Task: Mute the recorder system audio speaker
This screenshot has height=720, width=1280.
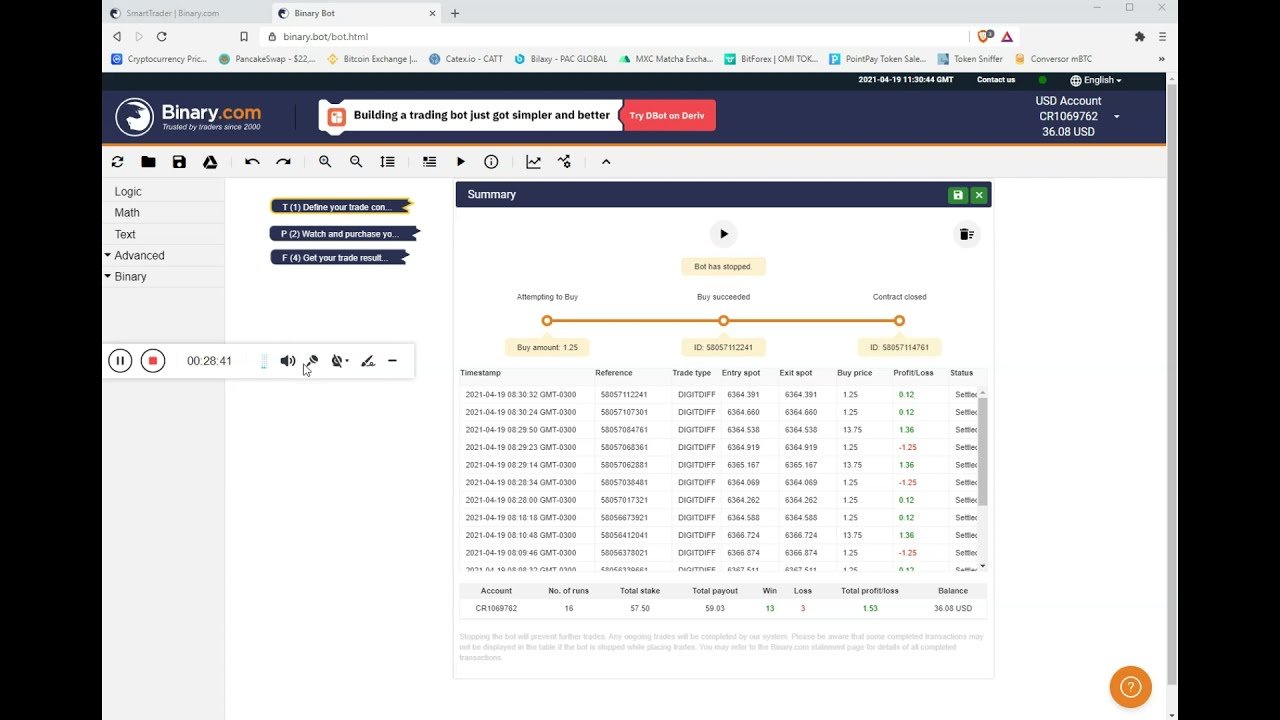Action: 287,361
